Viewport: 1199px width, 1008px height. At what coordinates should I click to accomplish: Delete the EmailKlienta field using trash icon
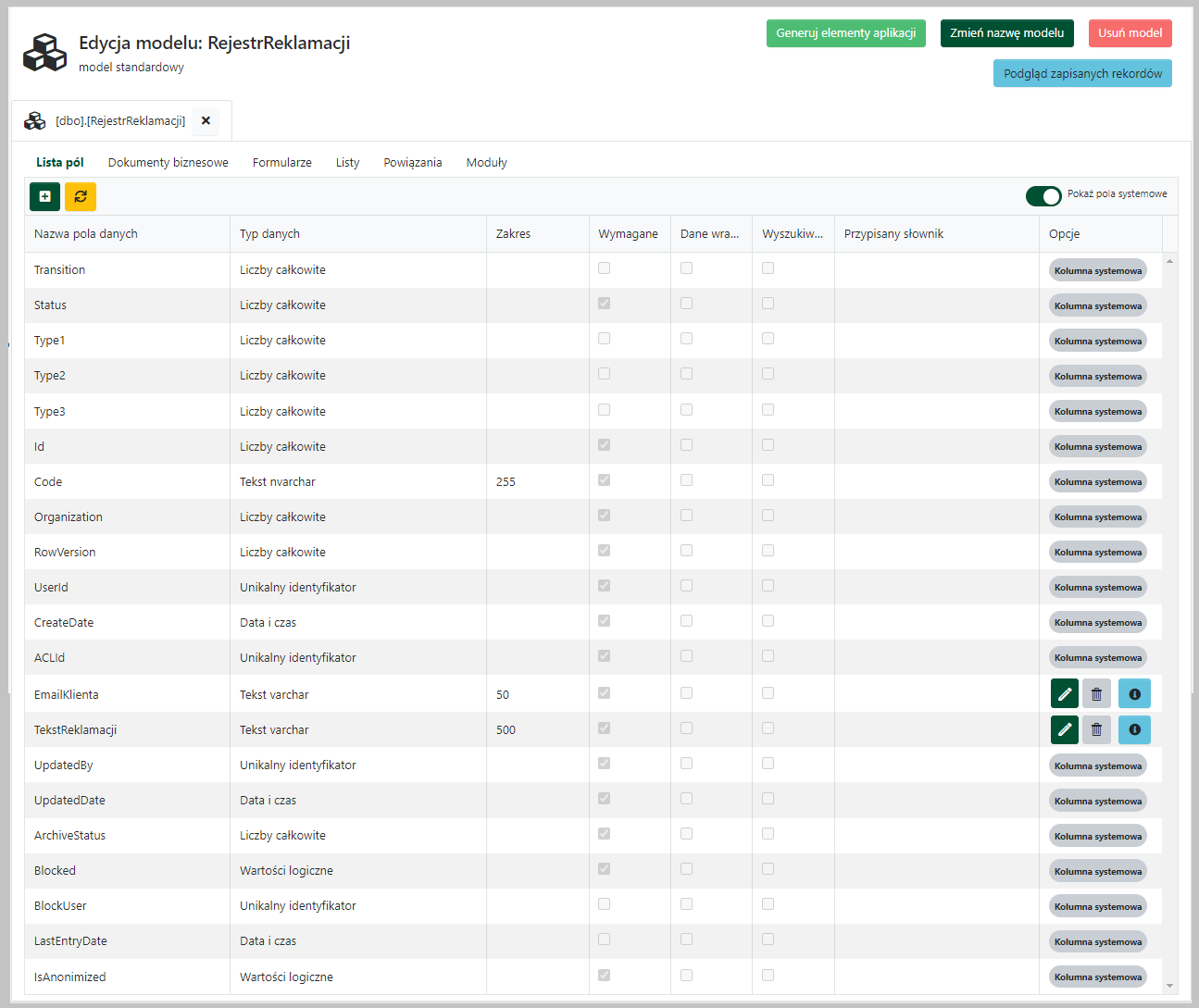coord(1096,693)
